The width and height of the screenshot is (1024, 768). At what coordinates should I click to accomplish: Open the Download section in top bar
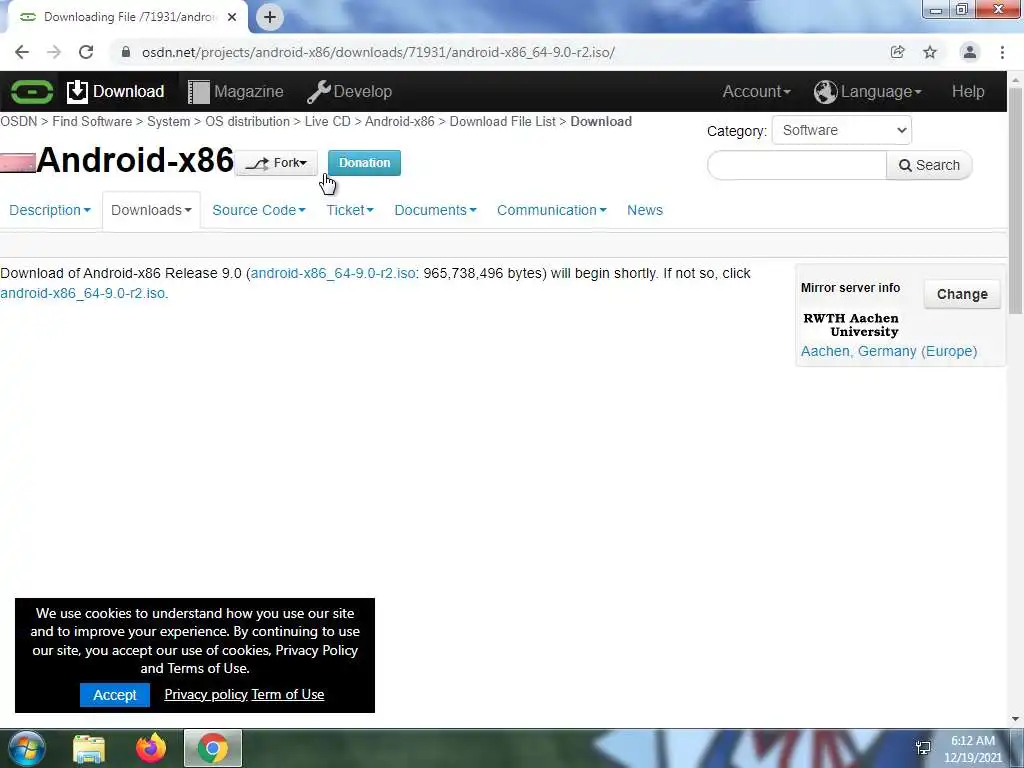tap(116, 91)
